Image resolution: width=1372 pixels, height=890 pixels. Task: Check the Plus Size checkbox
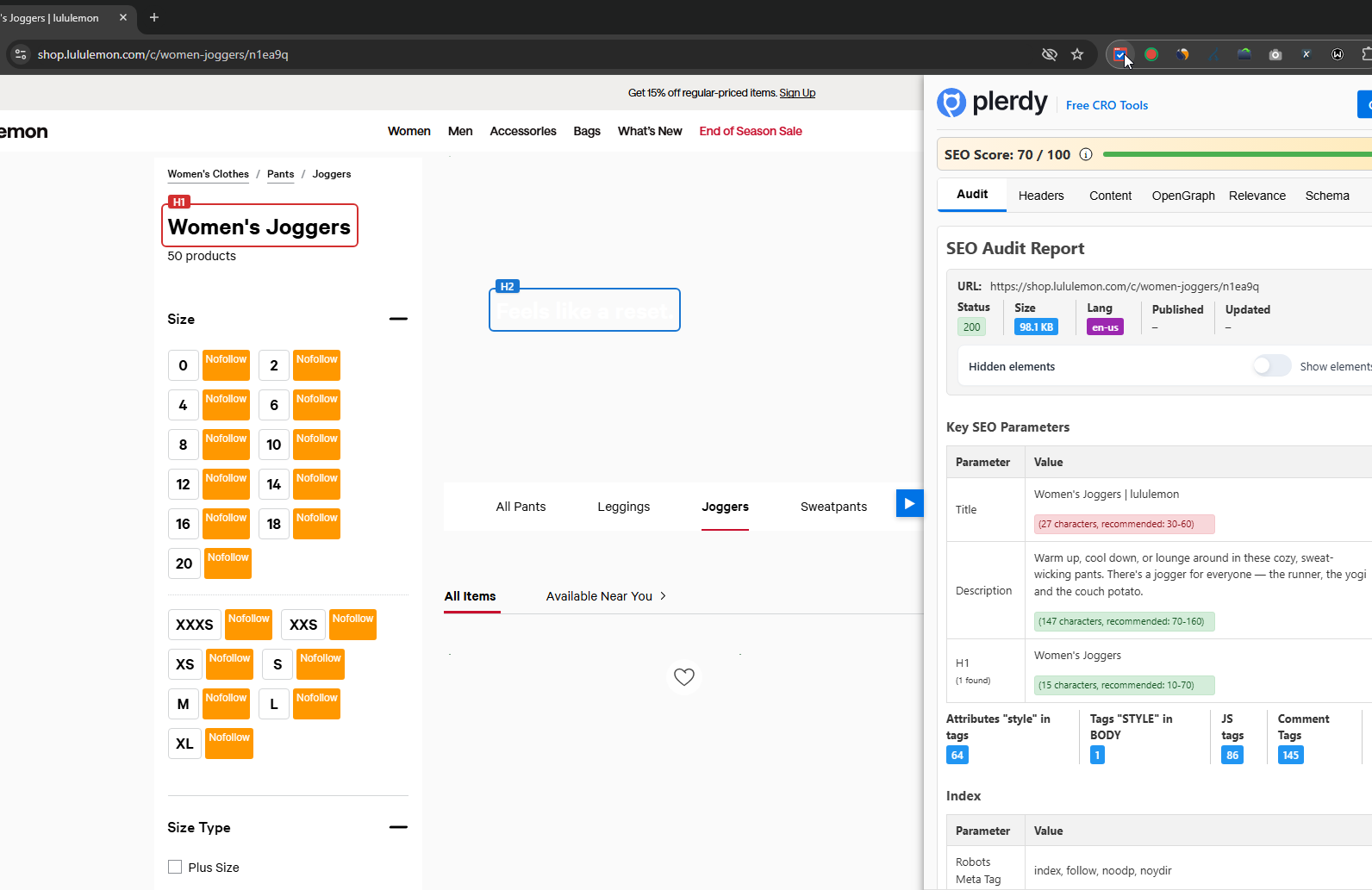click(175, 867)
